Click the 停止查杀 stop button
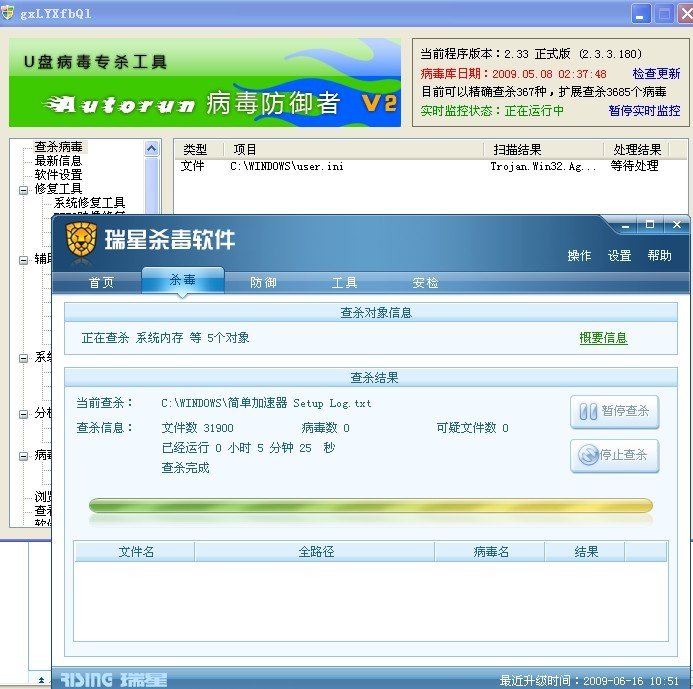This screenshot has width=693, height=689. tap(614, 455)
